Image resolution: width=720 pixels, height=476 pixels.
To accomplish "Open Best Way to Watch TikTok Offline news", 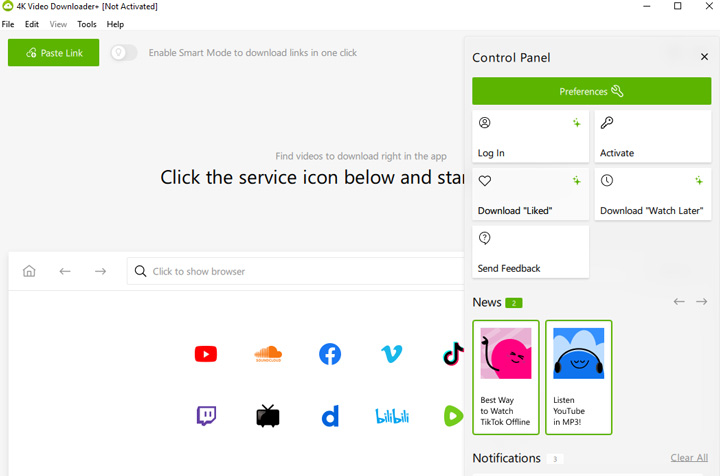I will tap(506, 377).
